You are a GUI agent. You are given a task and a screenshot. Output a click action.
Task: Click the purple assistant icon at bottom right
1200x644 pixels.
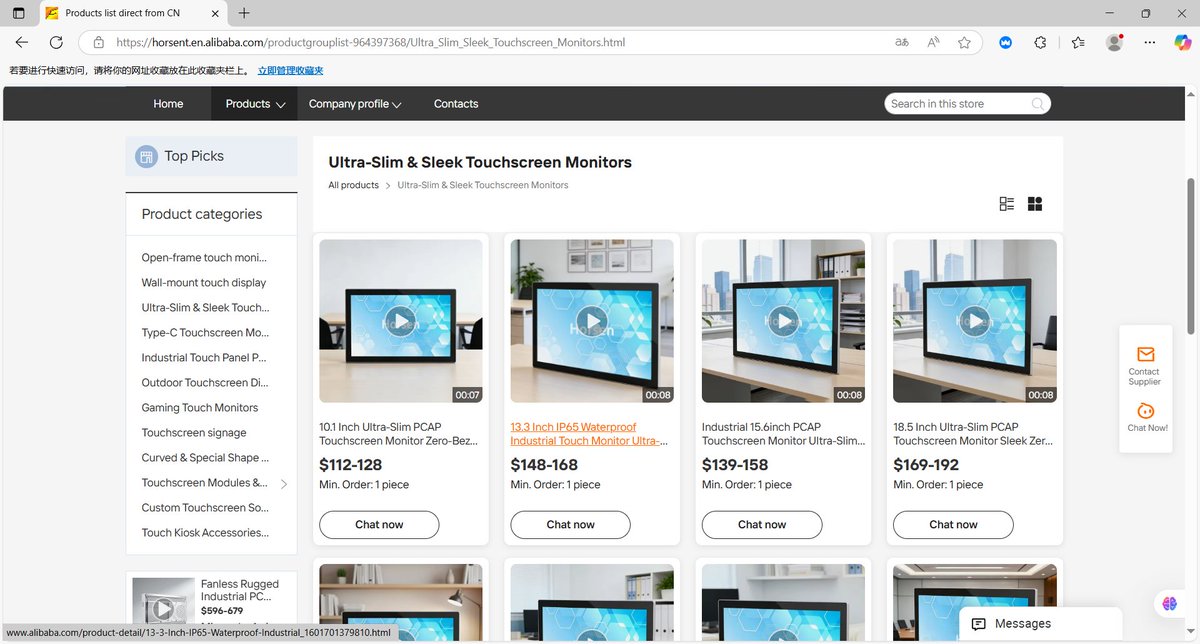pos(1169,603)
